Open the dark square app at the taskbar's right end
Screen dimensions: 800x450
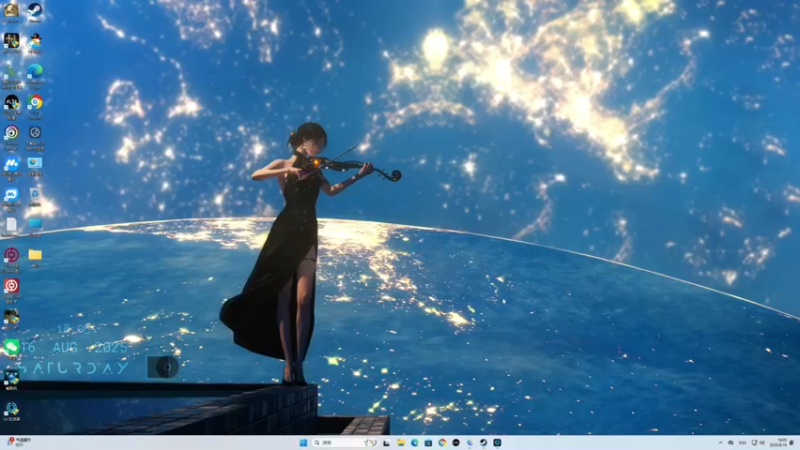497,442
